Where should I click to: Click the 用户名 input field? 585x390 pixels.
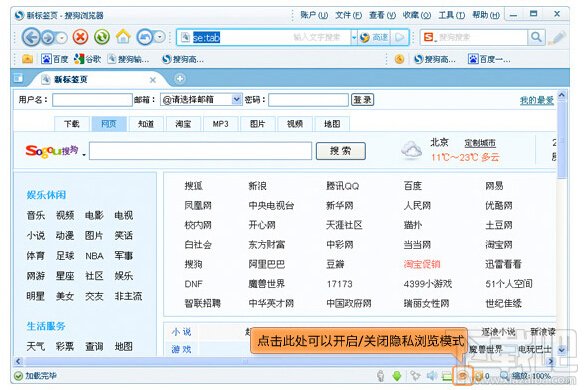(x=92, y=100)
